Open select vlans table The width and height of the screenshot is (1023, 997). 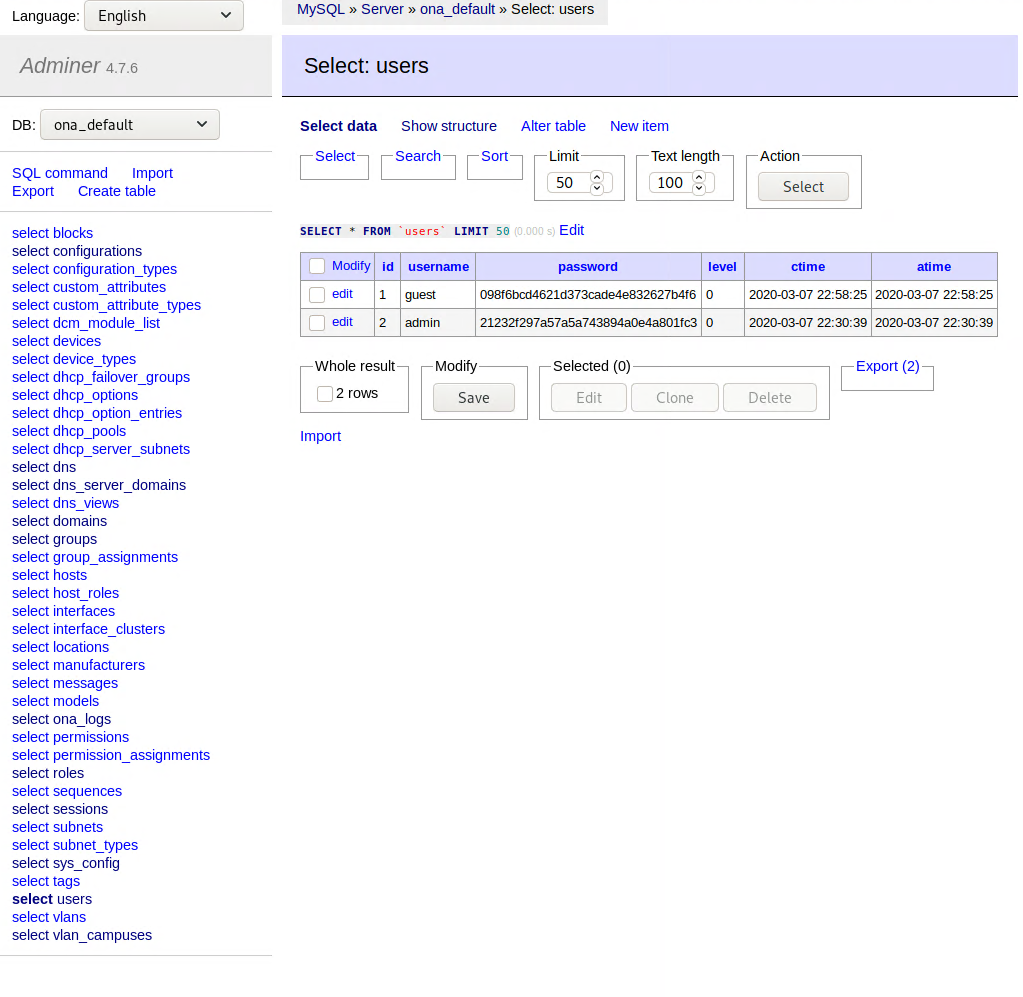[x=49, y=918]
